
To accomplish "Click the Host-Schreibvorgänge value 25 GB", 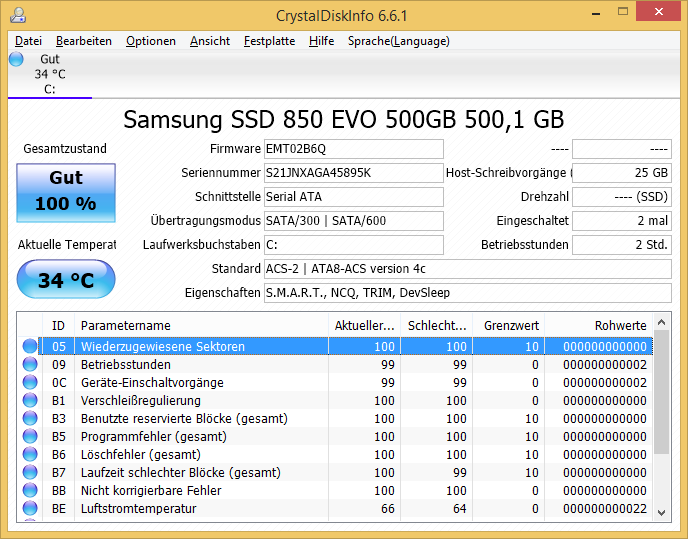I will [622, 173].
